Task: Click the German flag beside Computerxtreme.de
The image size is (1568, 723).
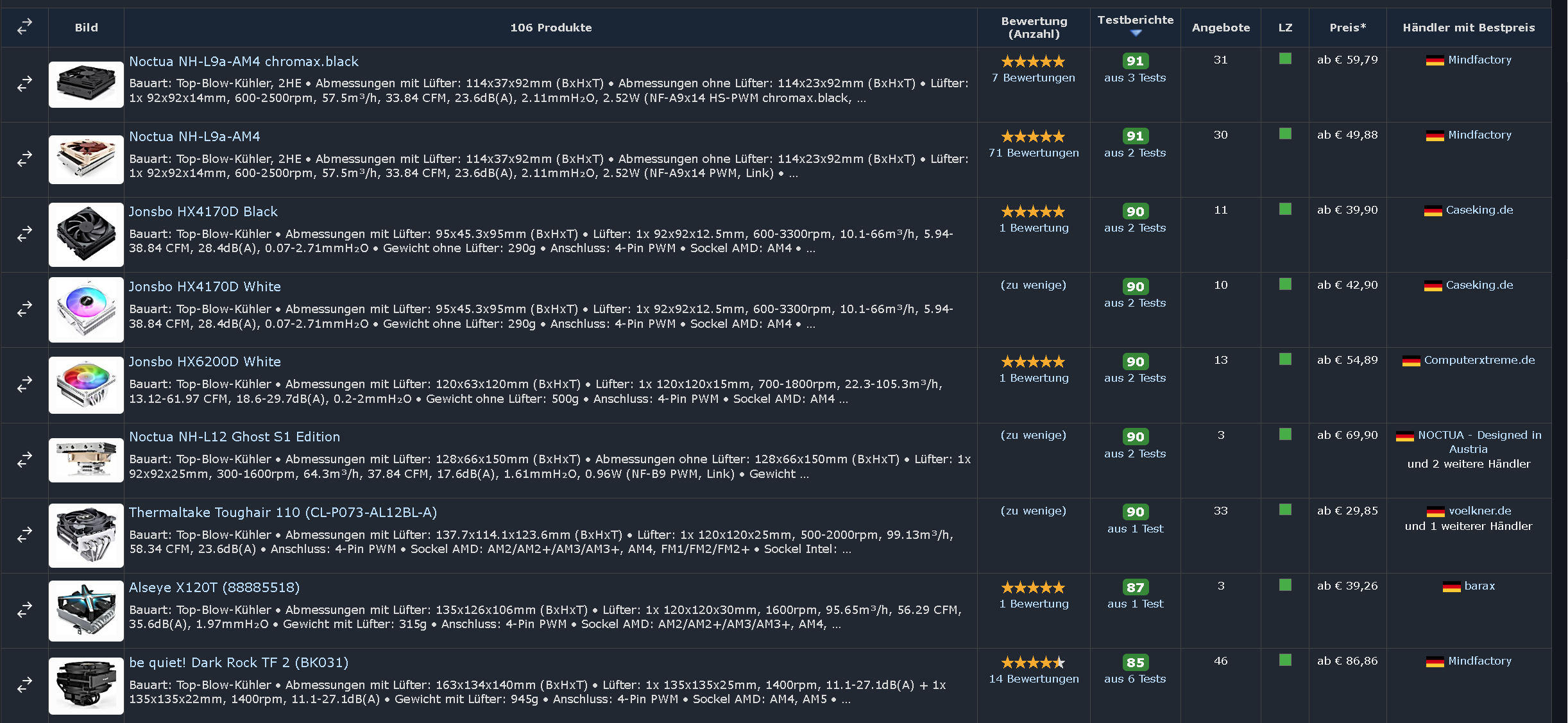Action: (1411, 361)
